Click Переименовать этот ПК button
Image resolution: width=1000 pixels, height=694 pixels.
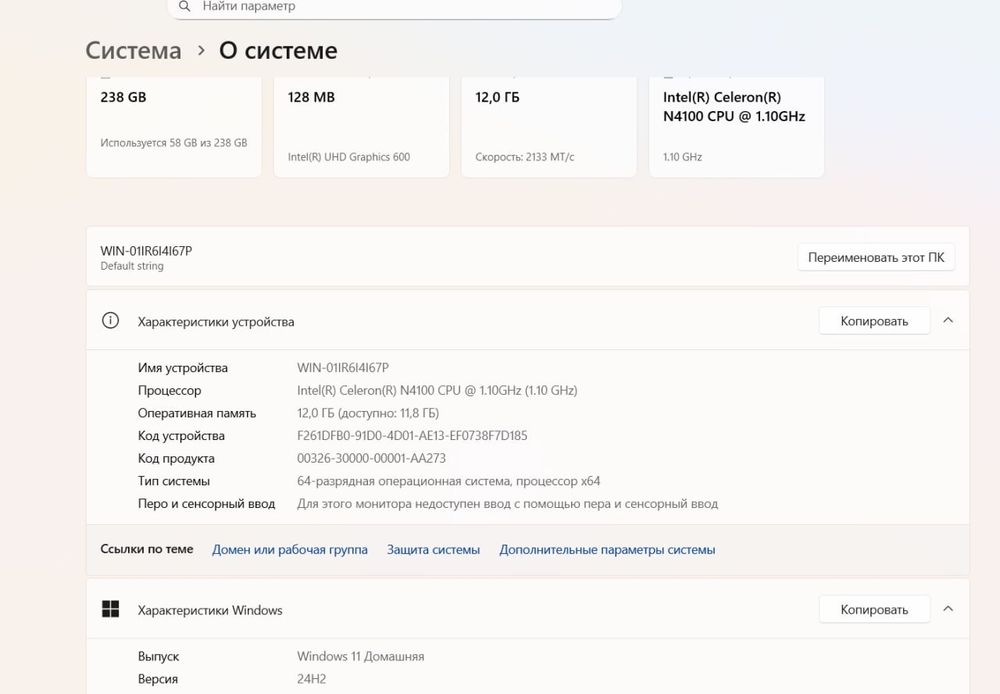pos(876,257)
